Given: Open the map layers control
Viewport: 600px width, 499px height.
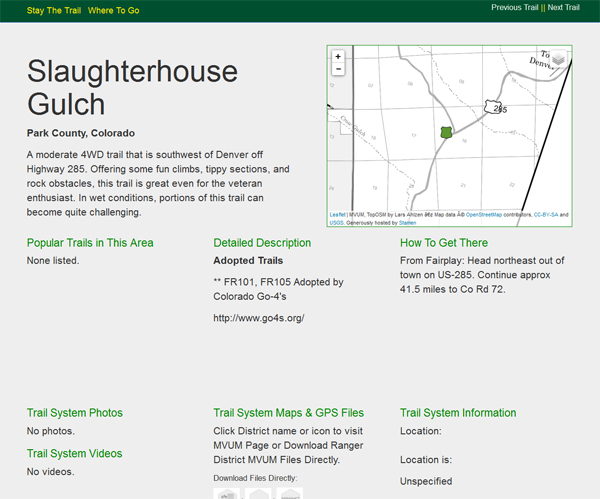Looking at the screenshot, I should point(558,60).
